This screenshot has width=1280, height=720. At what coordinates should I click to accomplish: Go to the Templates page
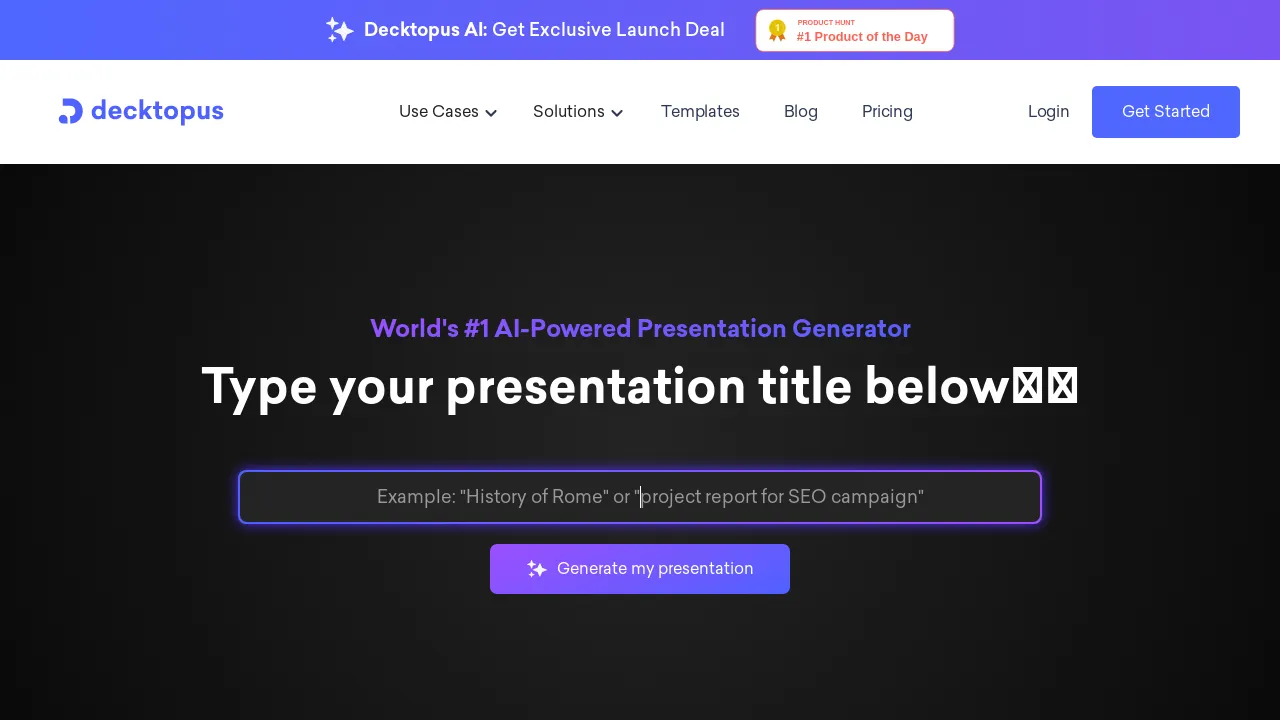pyautogui.click(x=700, y=112)
